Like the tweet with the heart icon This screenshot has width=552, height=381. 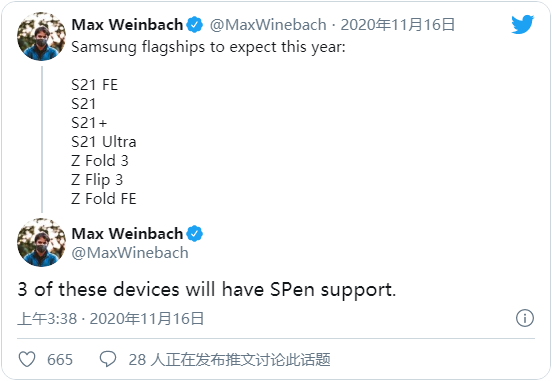(x=27, y=360)
